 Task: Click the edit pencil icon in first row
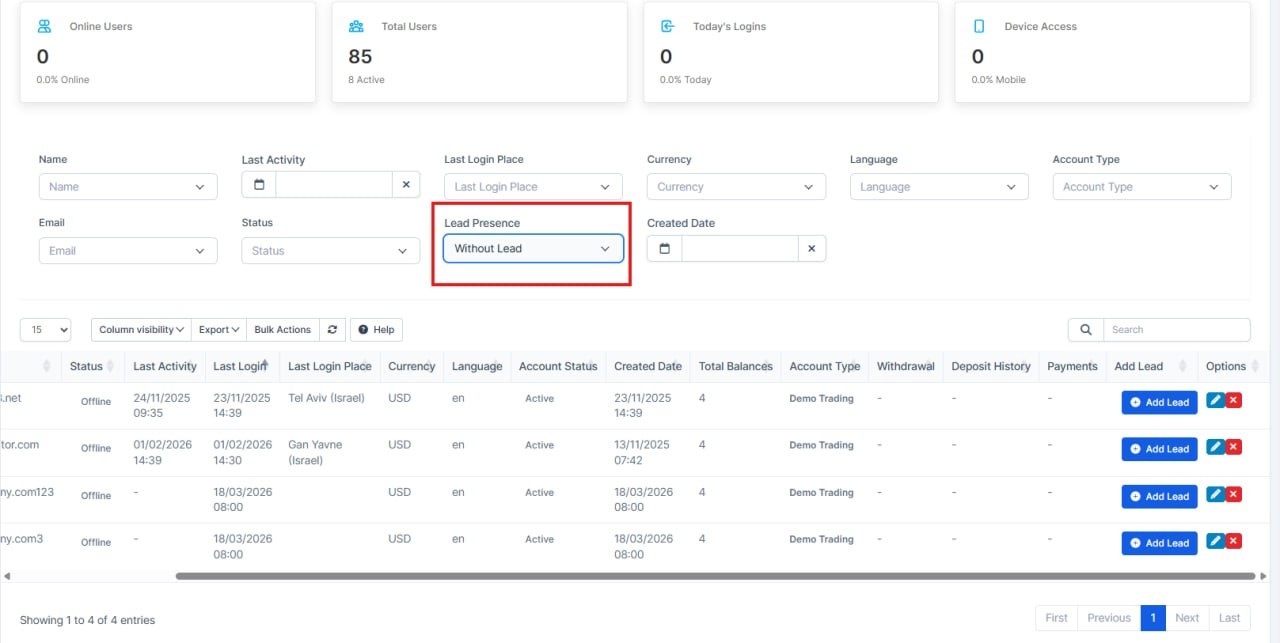1215,401
